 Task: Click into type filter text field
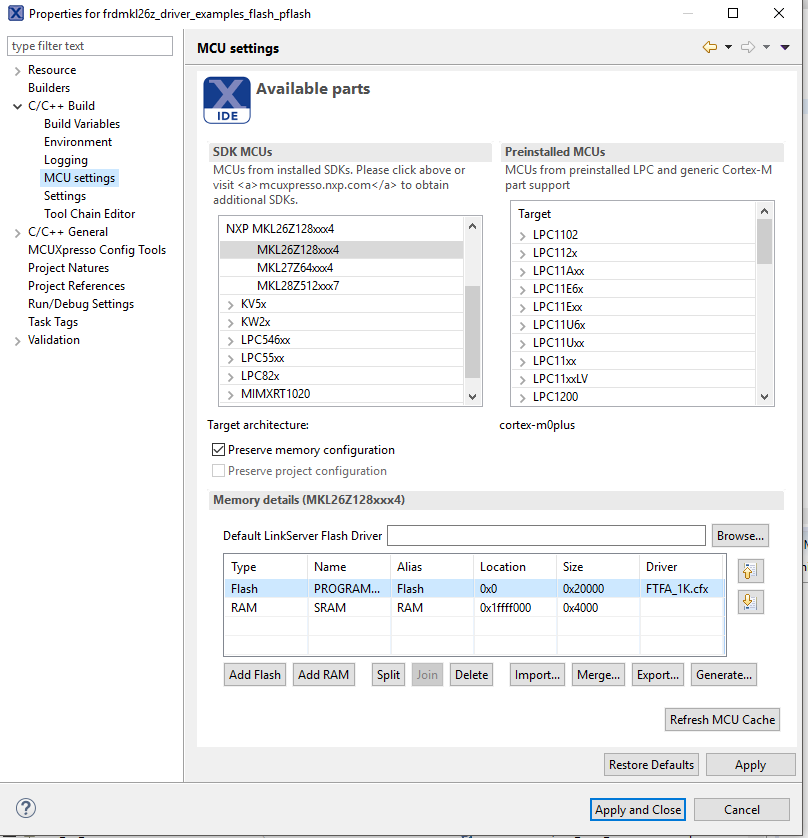(x=90, y=46)
